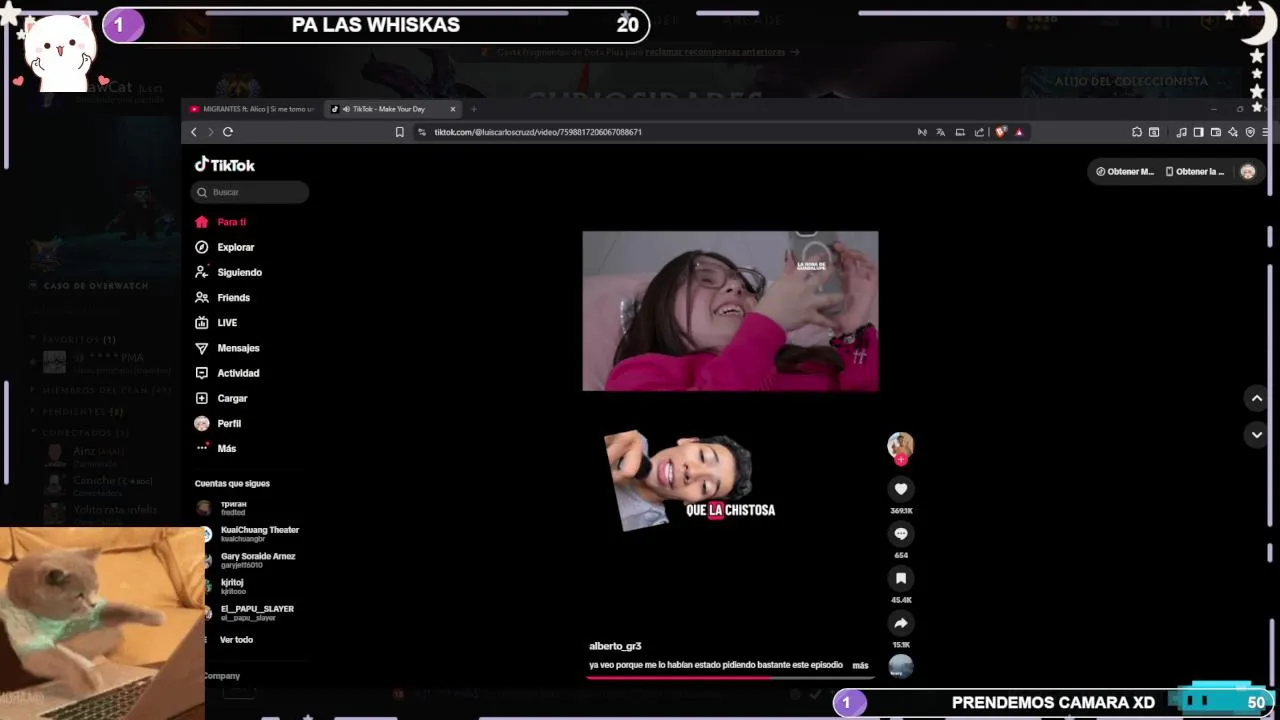Expand caption with más link
This screenshot has height=720, width=1280.
tap(860, 665)
